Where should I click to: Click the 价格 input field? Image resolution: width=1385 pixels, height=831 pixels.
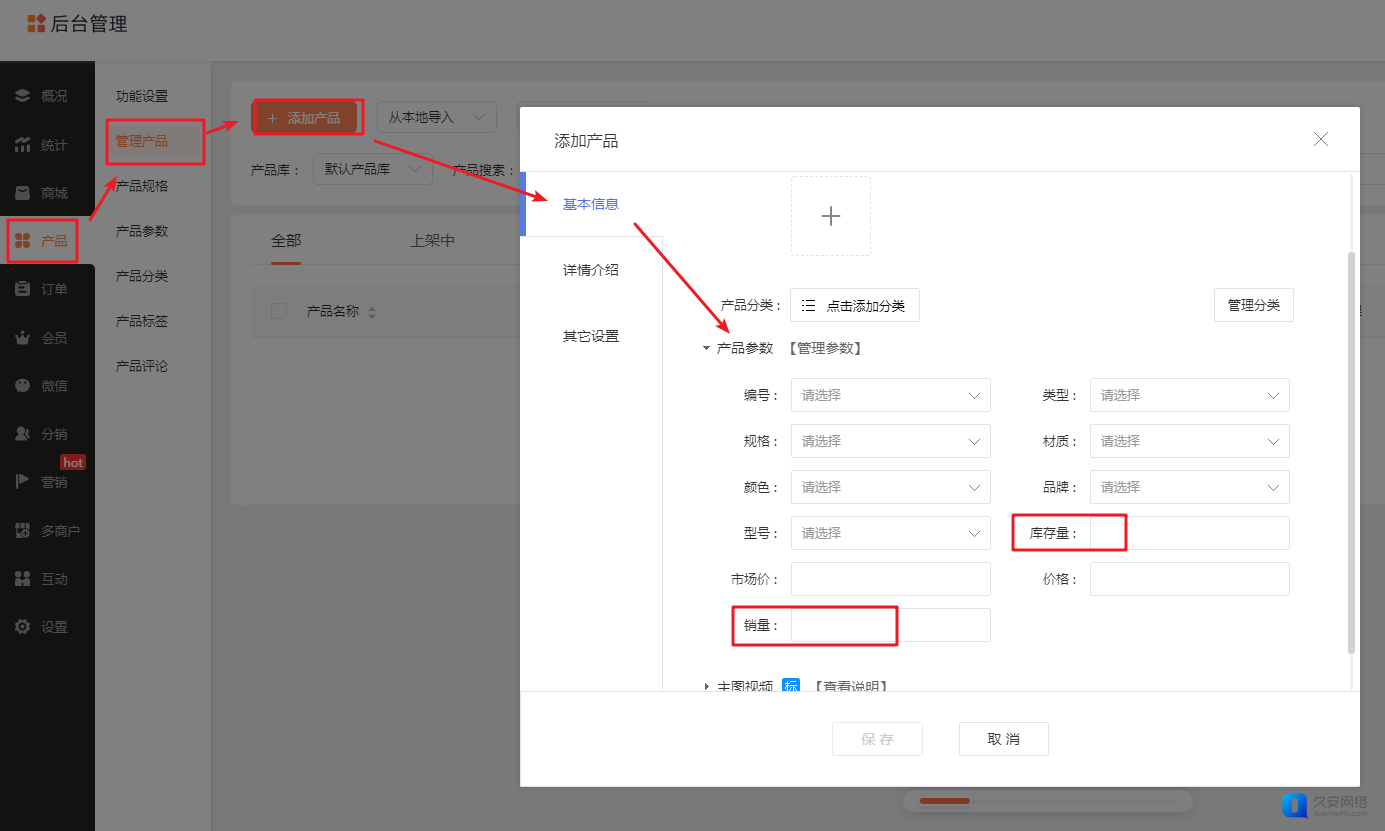1189,579
